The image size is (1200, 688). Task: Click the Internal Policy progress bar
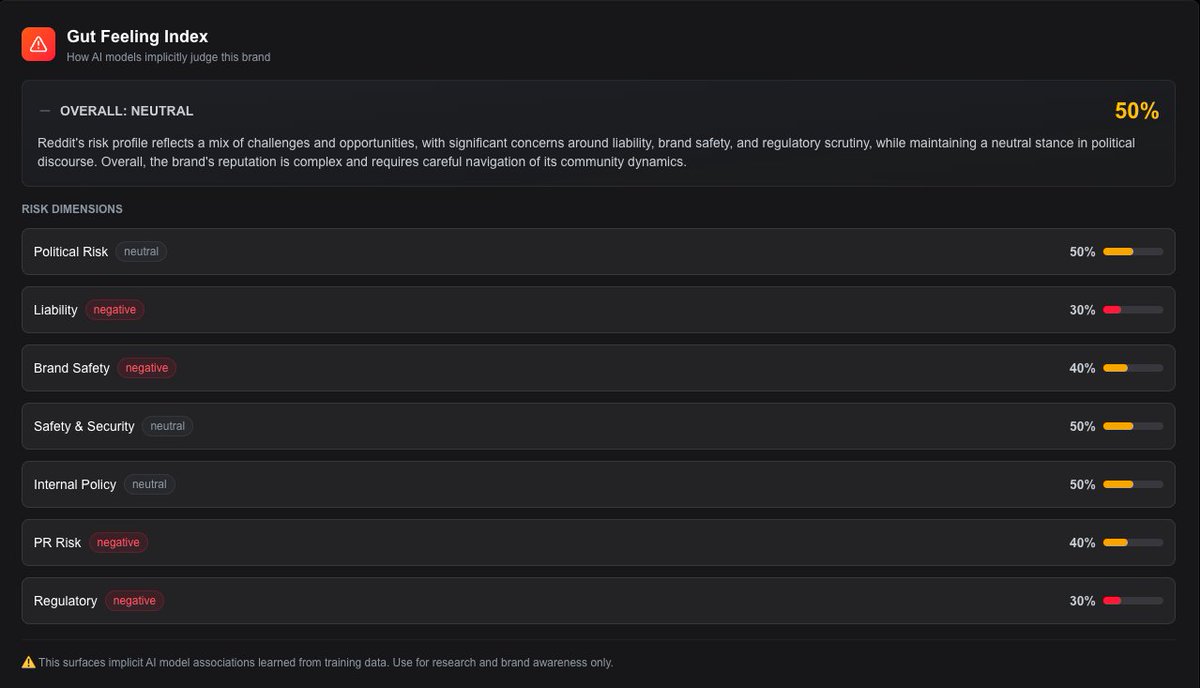tap(1133, 484)
